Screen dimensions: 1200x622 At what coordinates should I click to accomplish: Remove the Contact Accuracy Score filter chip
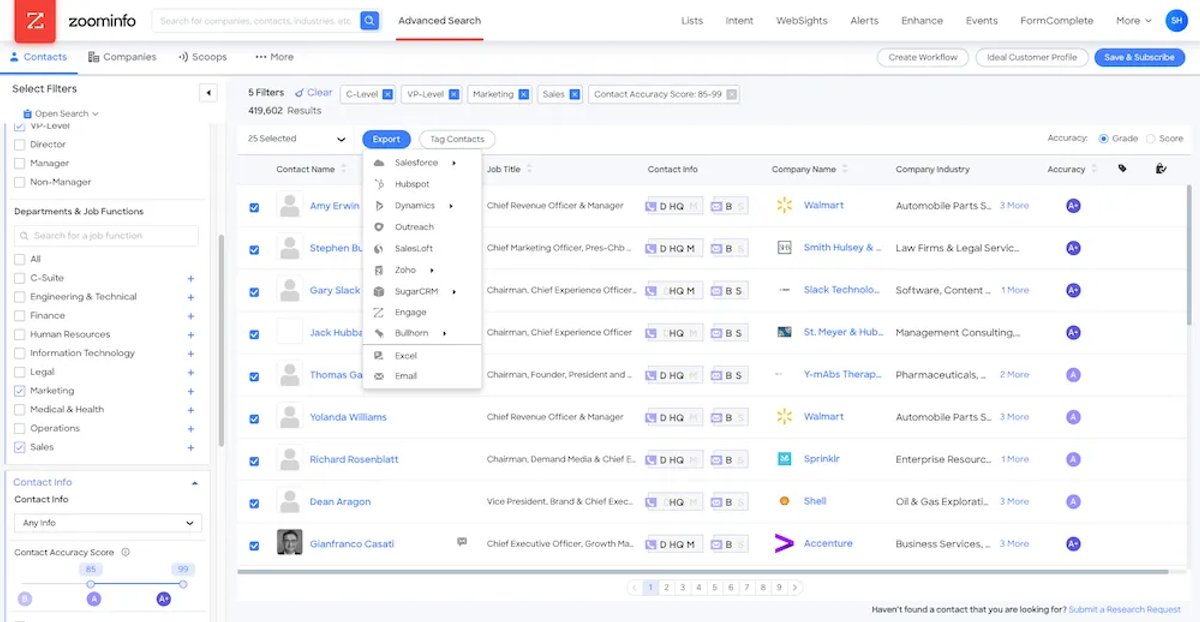(x=732, y=94)
